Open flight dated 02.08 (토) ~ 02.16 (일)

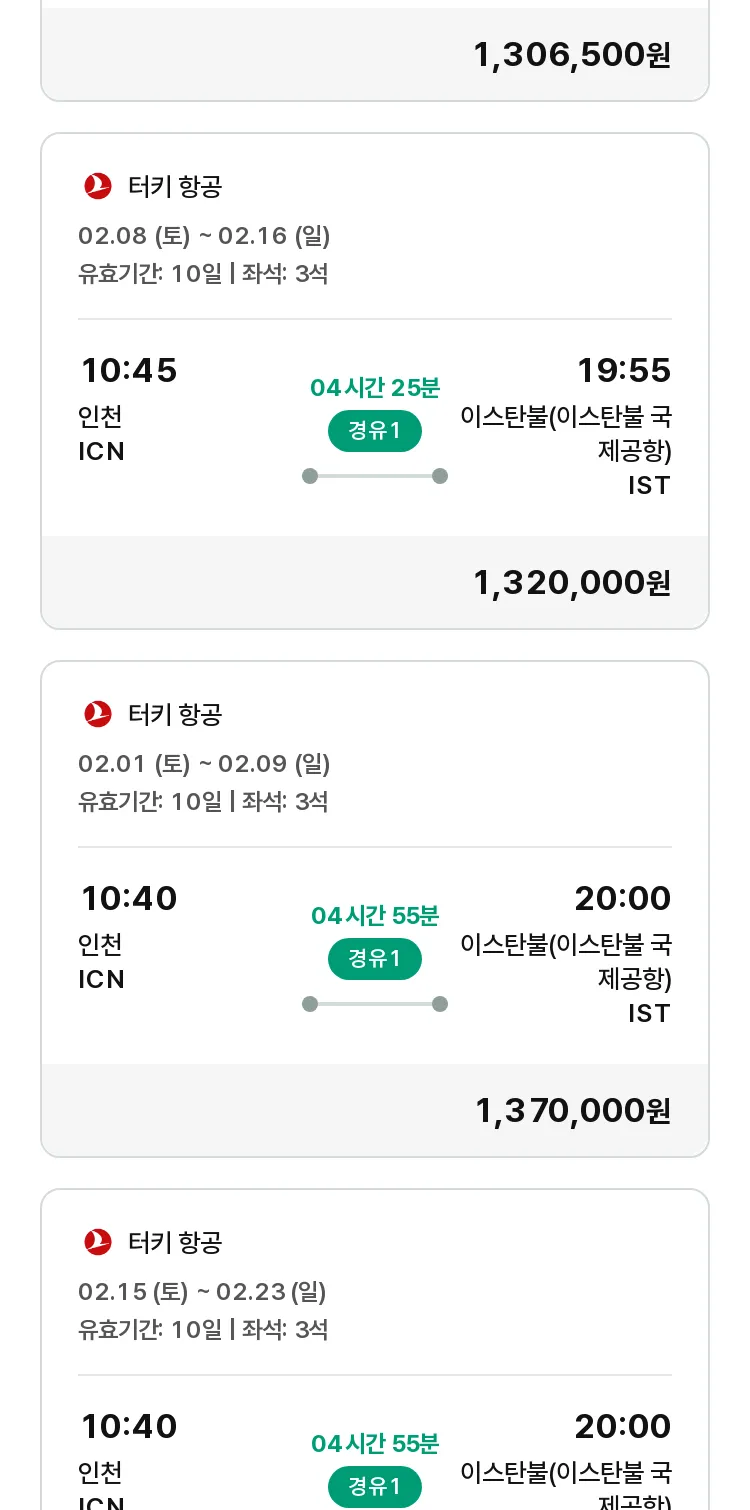coord(204,236)
